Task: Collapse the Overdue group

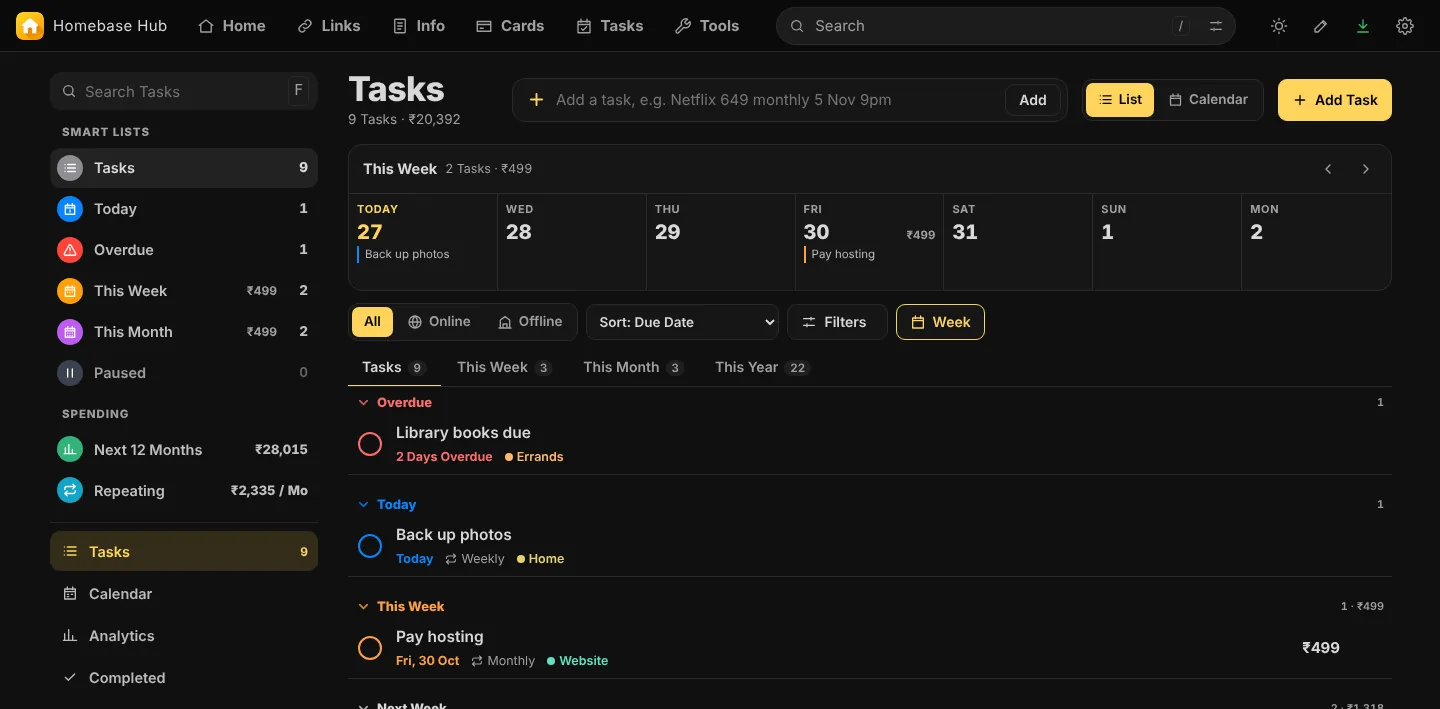Action: 364,403
